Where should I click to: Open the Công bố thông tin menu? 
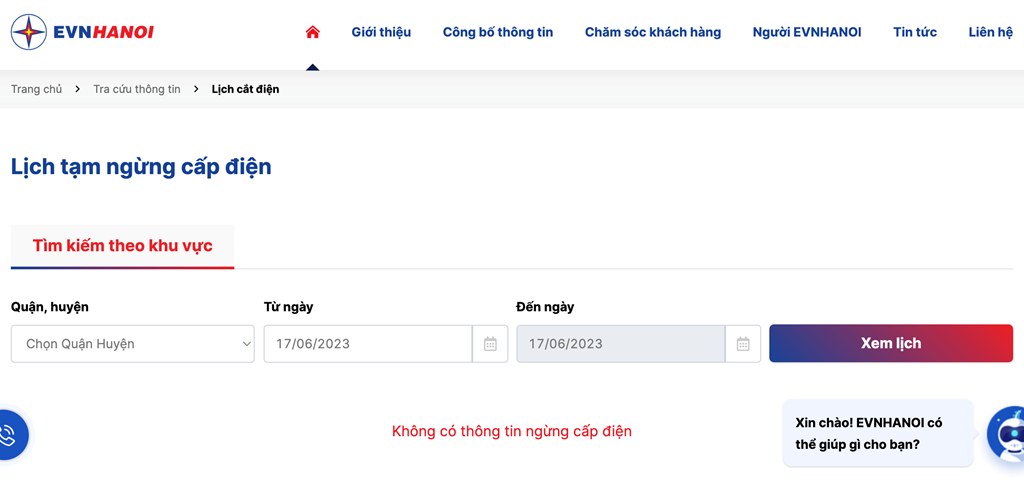[x=498, y=32]
